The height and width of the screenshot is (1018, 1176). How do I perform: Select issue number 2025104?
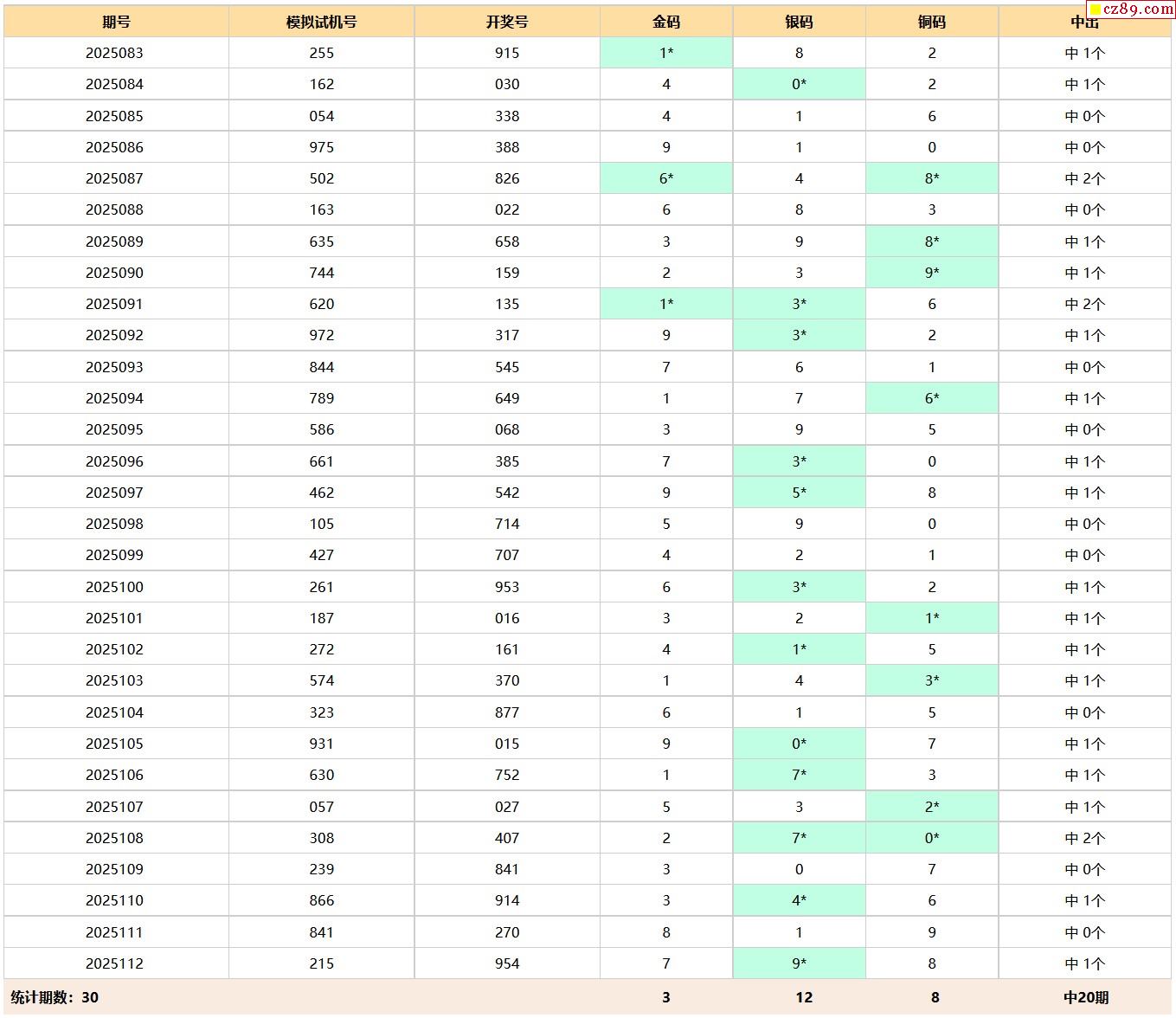click(x=114, y=712)
